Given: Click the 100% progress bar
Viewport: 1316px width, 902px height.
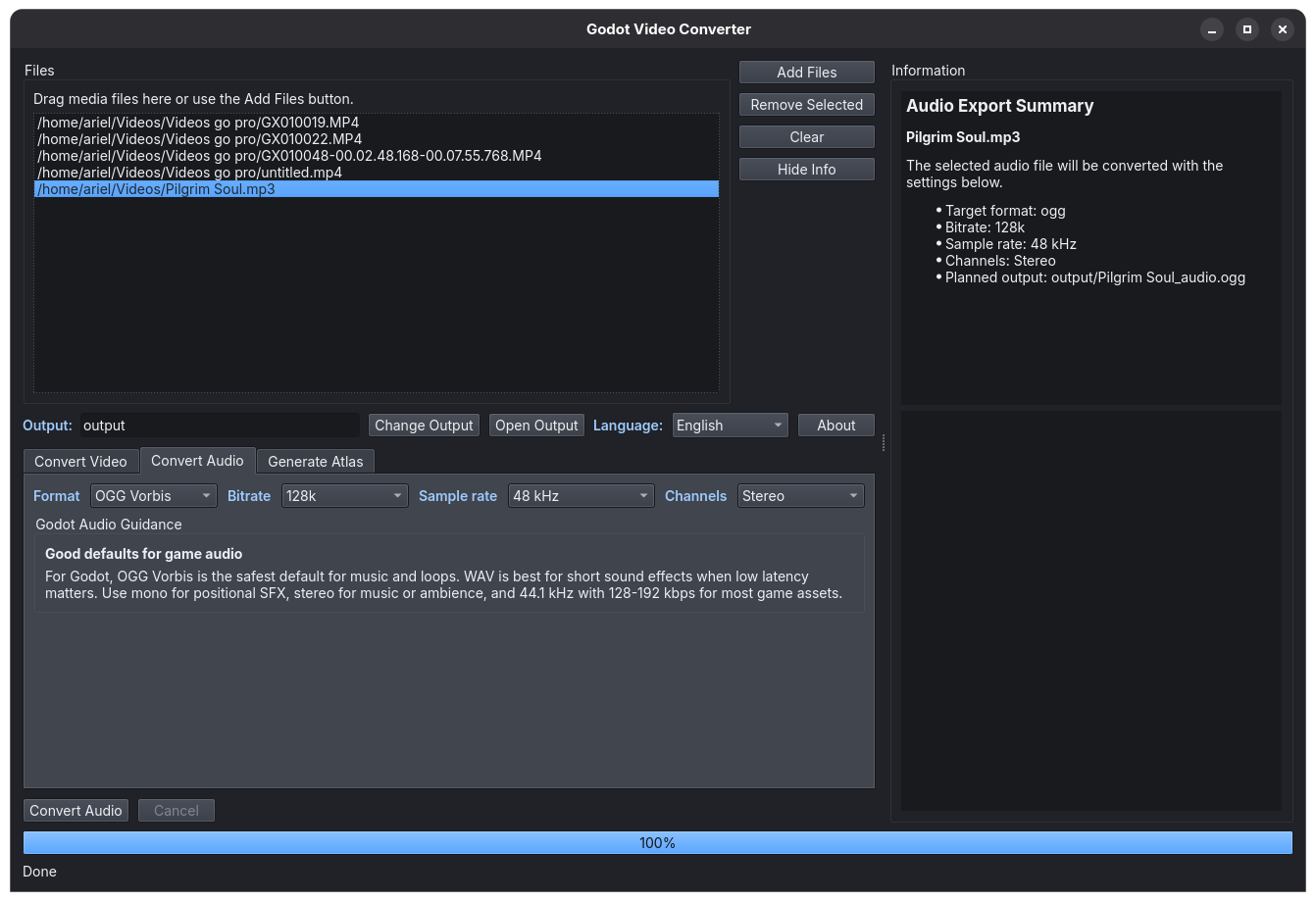Looking at the screenshot, I should pyautogui.click(x=657, y=843).
